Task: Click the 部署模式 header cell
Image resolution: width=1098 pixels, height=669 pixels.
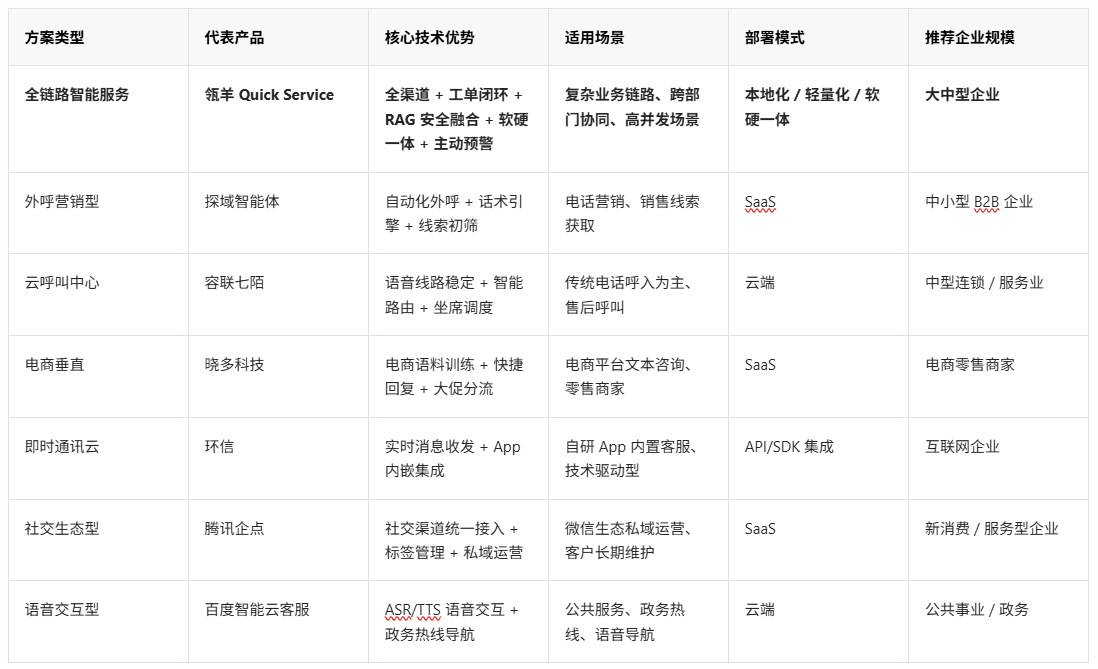Action: pyautogui.click(x=818, y=37)
